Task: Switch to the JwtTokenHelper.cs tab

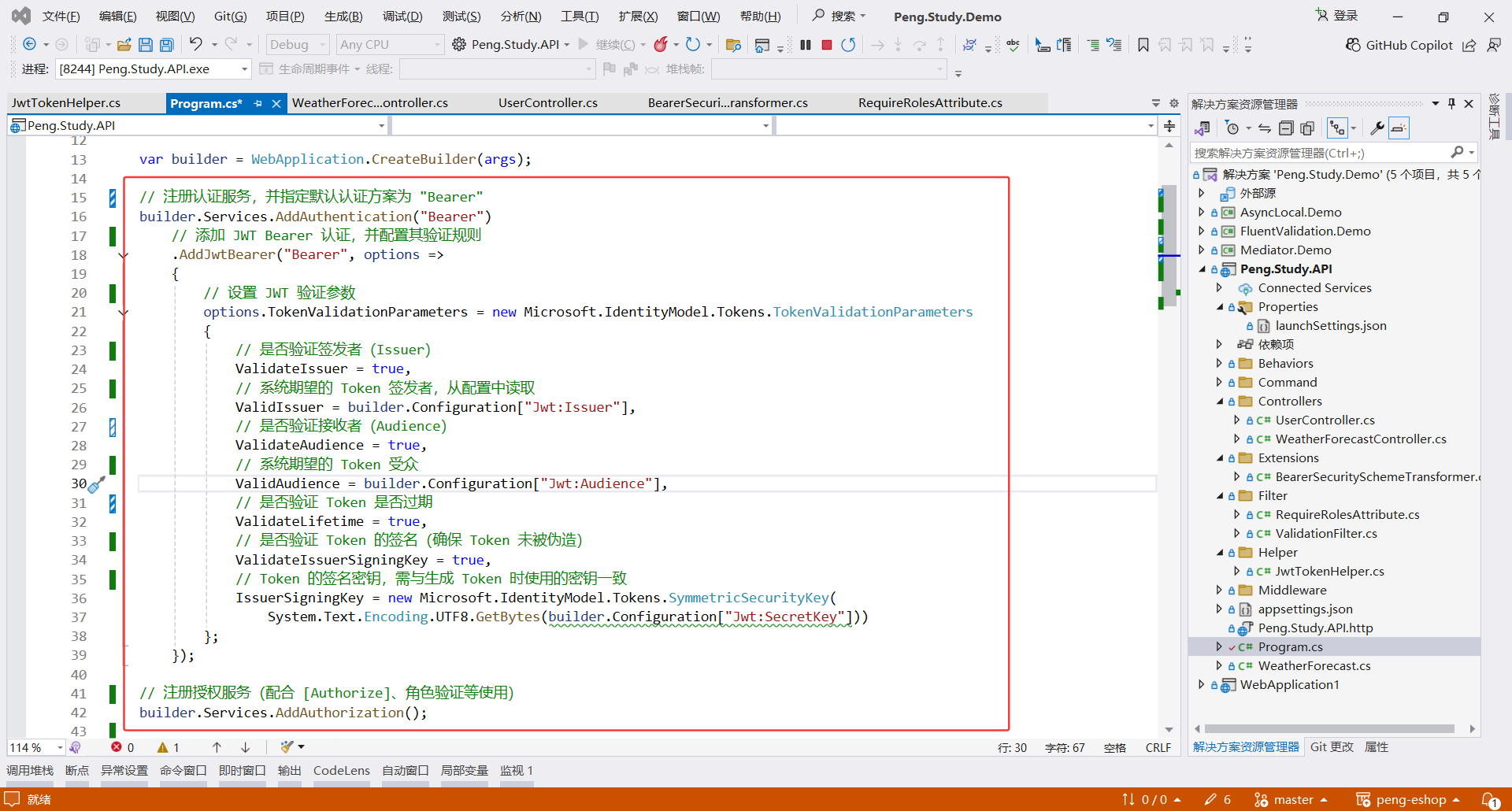Action: [x=66, y=103]
